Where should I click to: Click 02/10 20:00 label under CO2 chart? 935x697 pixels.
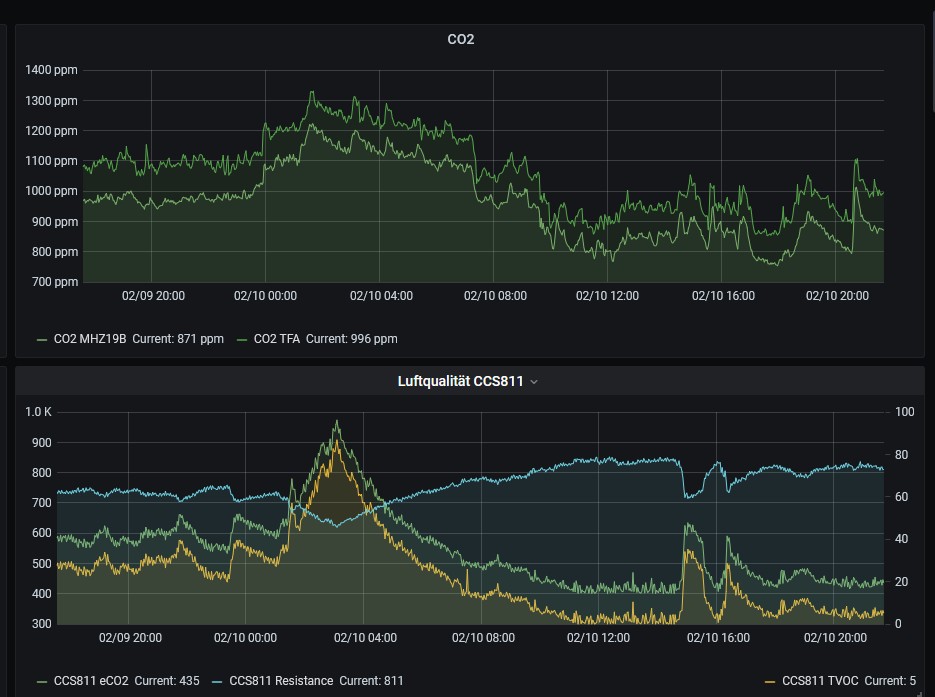click(837, 296)
